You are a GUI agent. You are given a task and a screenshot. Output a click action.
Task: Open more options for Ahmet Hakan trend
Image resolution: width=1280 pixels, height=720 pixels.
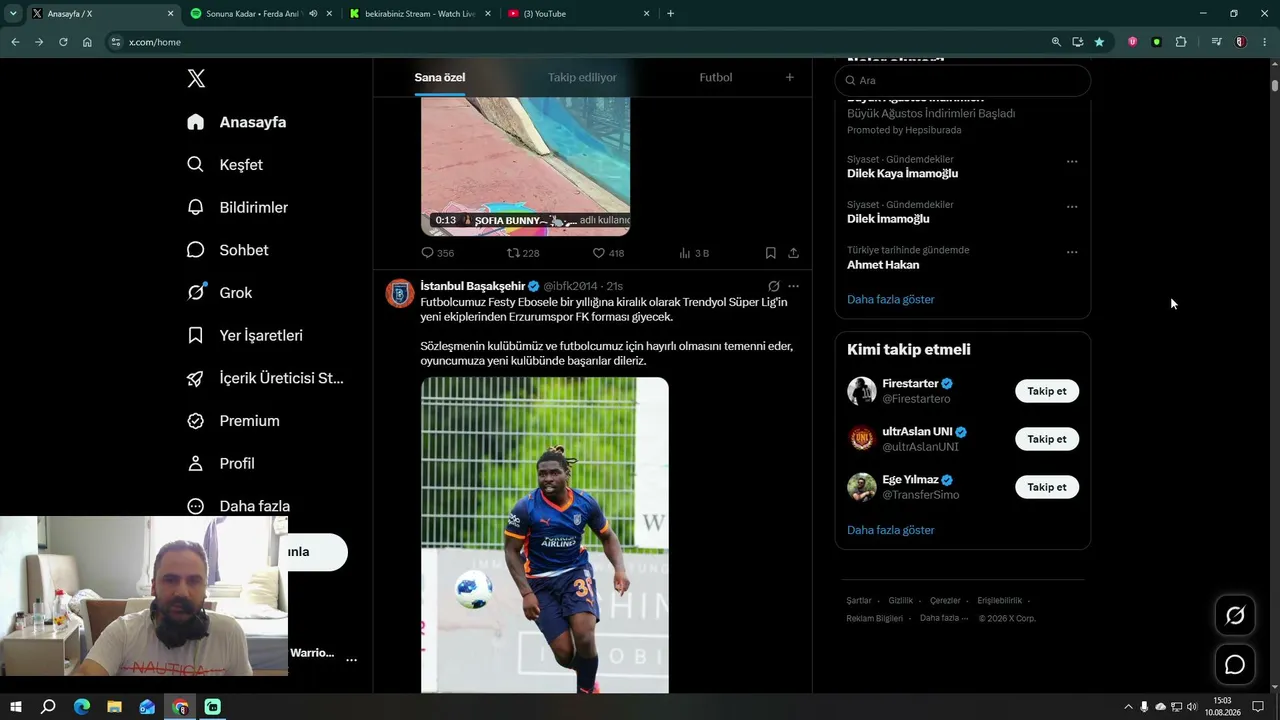1072,252
